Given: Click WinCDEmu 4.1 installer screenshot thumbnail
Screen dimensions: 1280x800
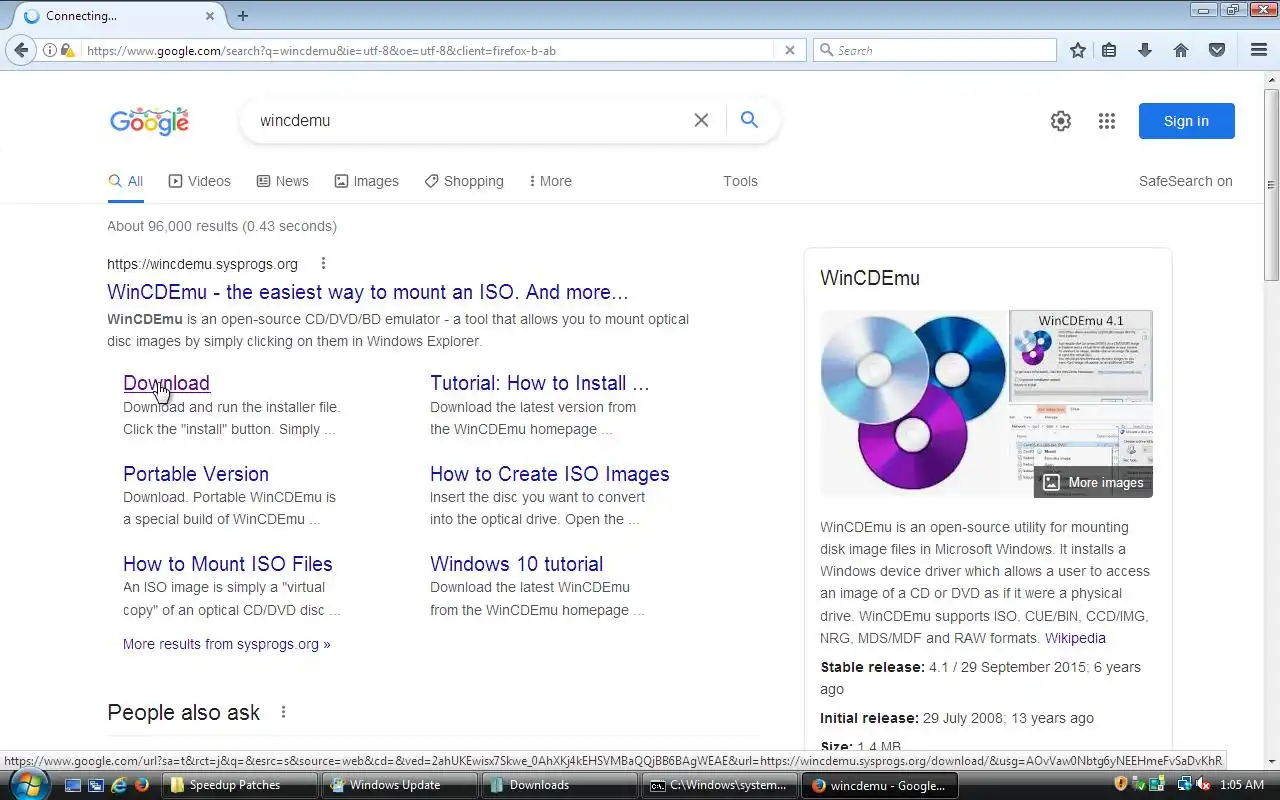Looking at the screenshot, I should pyautogui.click(x=1081, y=355).
